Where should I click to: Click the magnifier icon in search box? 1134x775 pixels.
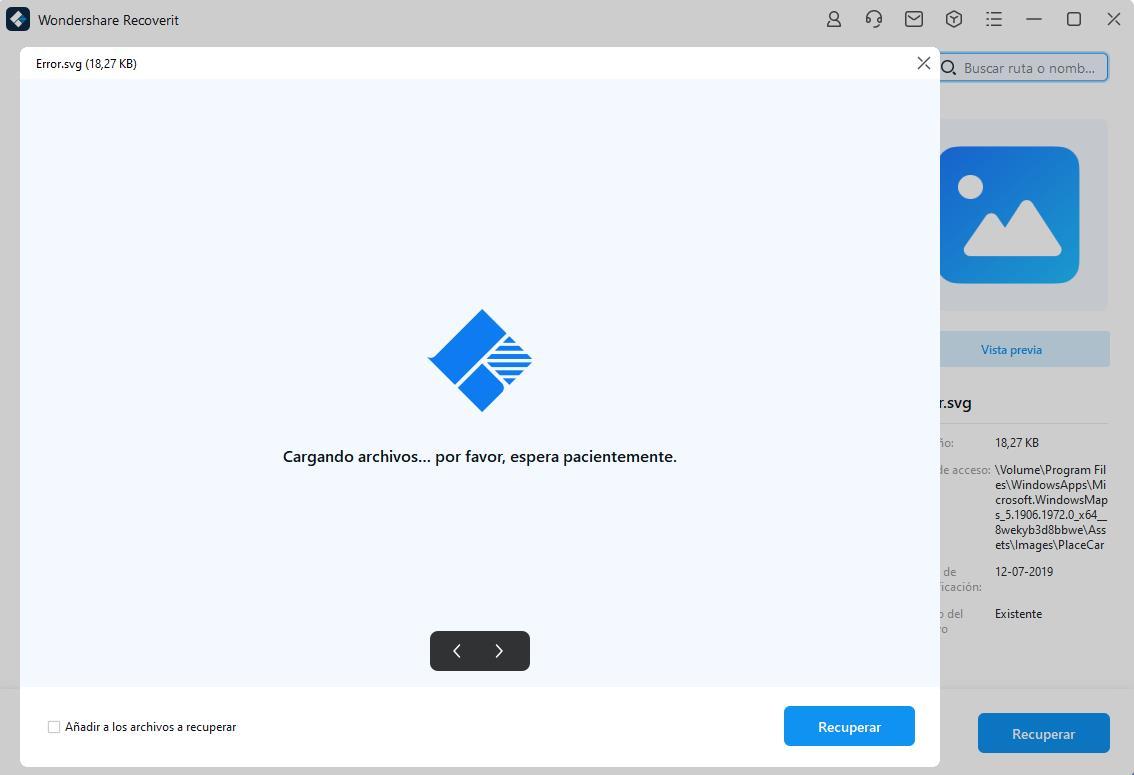(x=949, y=68)
